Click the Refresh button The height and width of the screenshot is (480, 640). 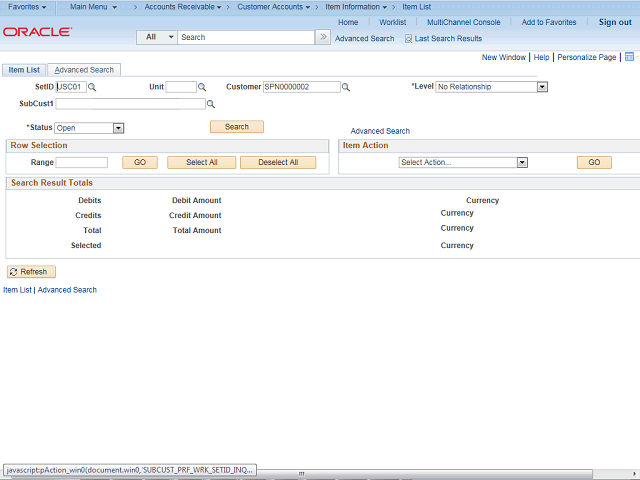[x=31, y=272]
